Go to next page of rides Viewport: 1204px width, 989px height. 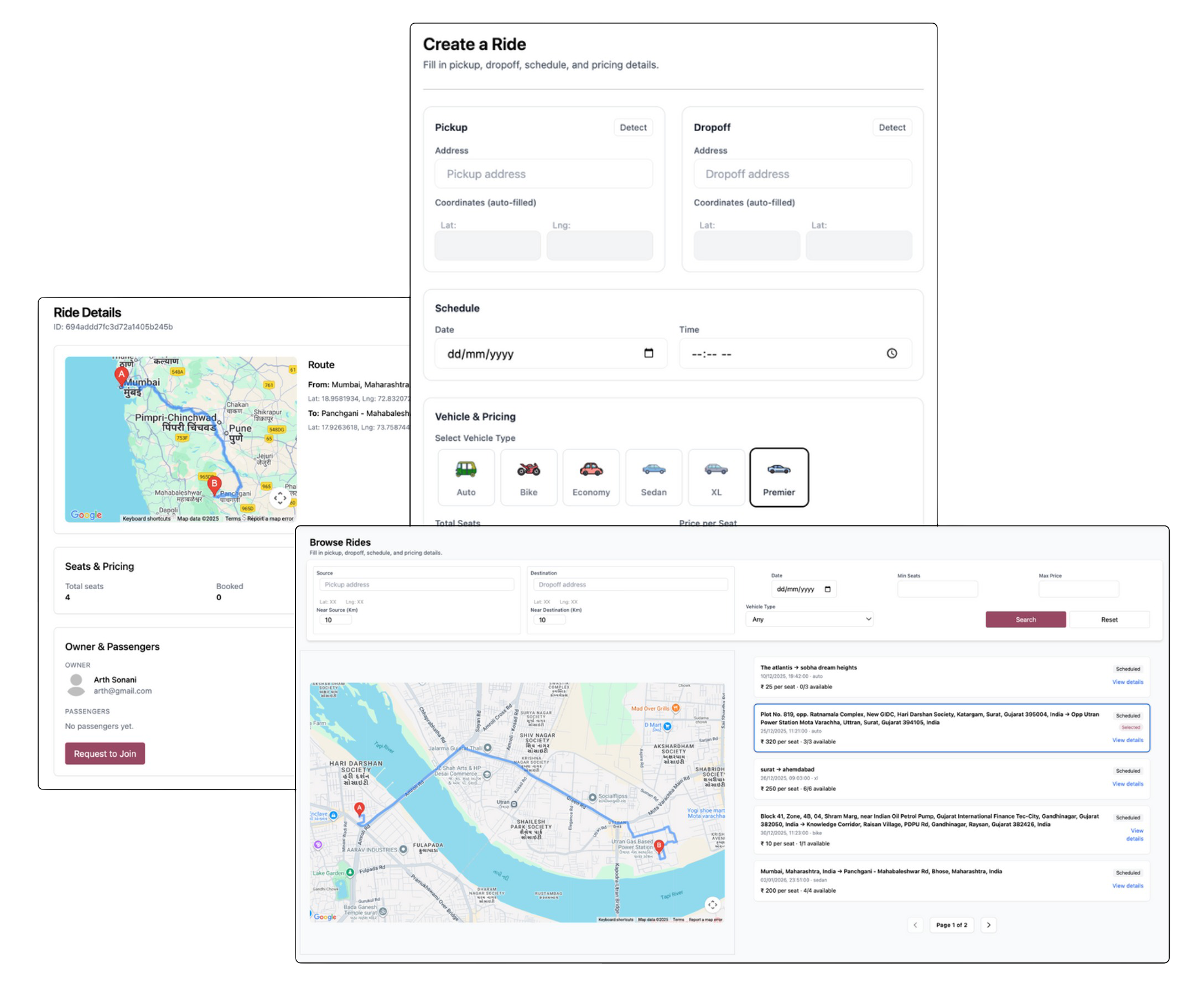coord(989,925)
